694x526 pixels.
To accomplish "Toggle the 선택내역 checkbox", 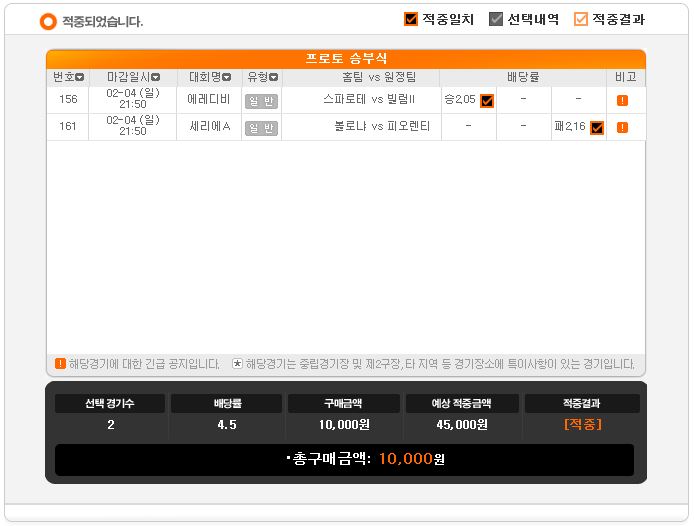I will (x=496, y=19).
